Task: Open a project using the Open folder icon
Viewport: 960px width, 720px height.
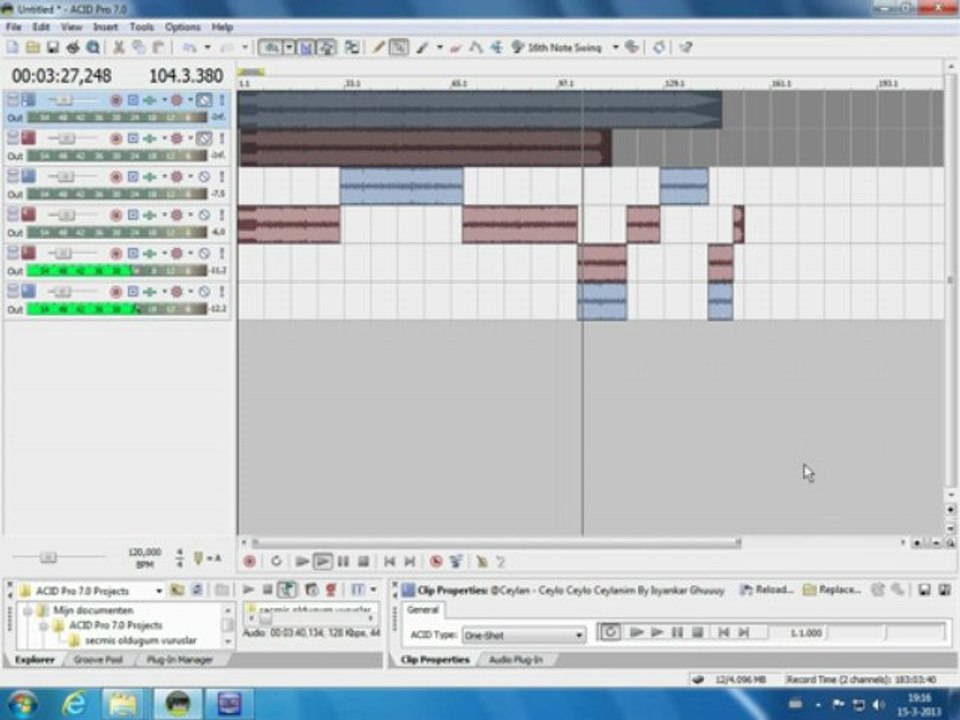Action: (x=33, y=47)
